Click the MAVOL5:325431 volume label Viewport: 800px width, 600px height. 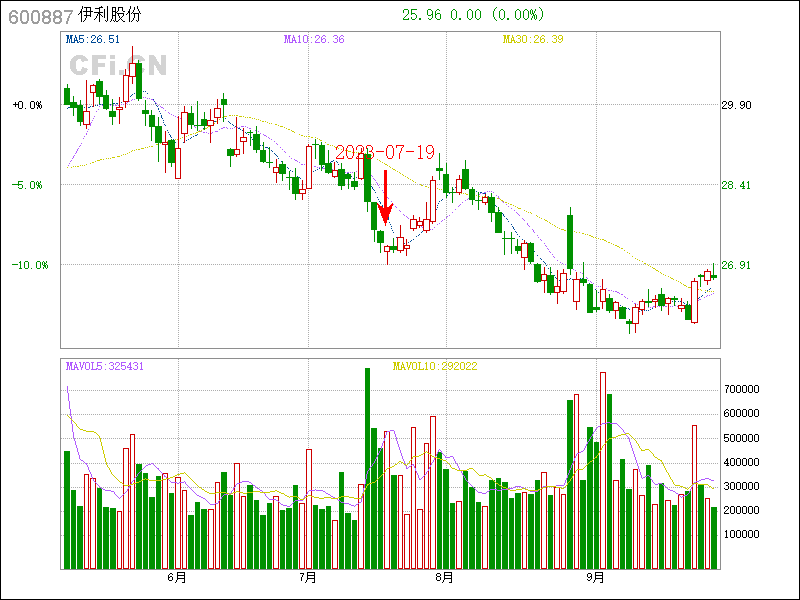tap(105, 366)
